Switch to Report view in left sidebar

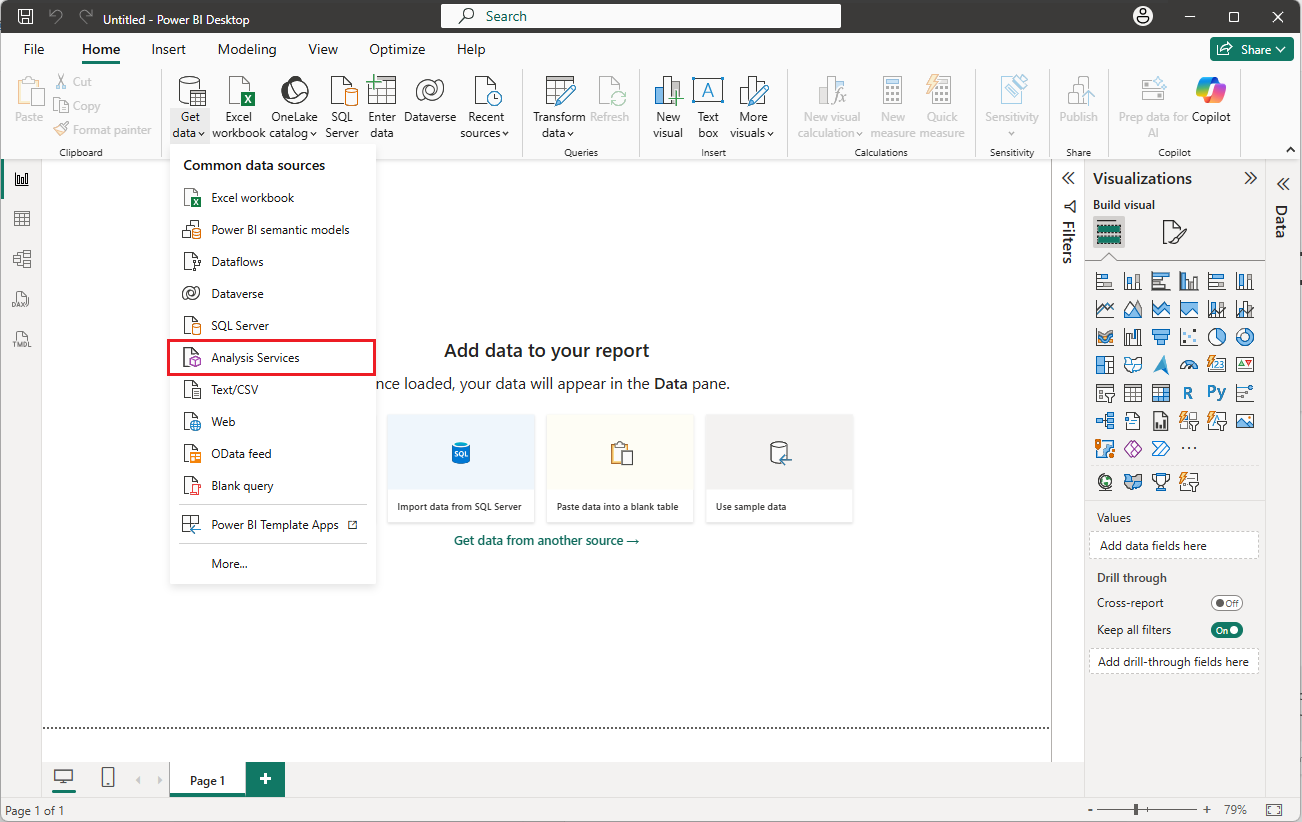(x=21, y=179)
